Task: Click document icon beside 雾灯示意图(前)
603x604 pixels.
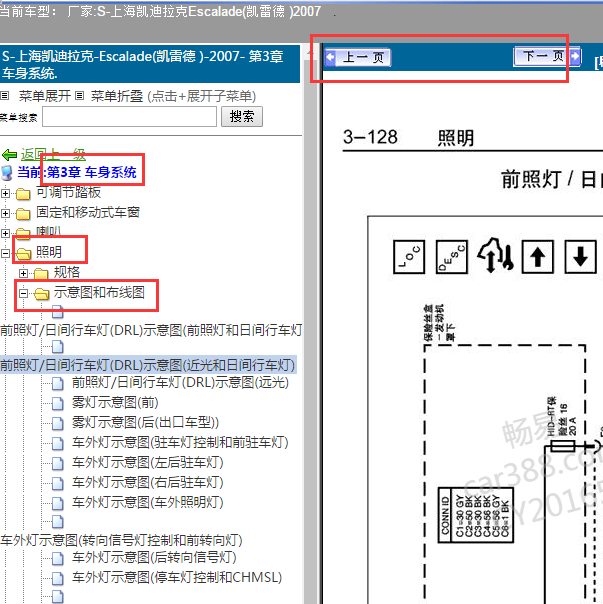Action: (58, 404)
